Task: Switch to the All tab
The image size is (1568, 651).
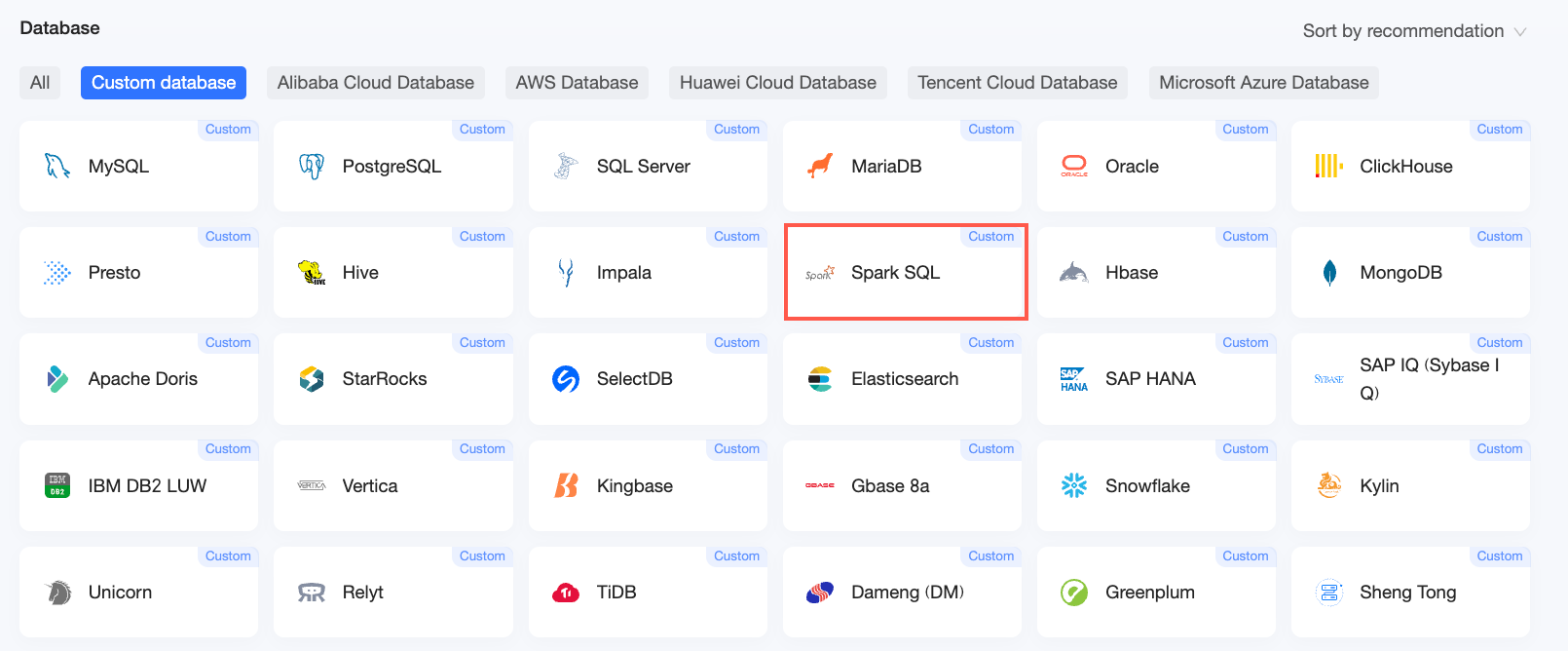Action: pyautogui.click(x=40, y=83)
